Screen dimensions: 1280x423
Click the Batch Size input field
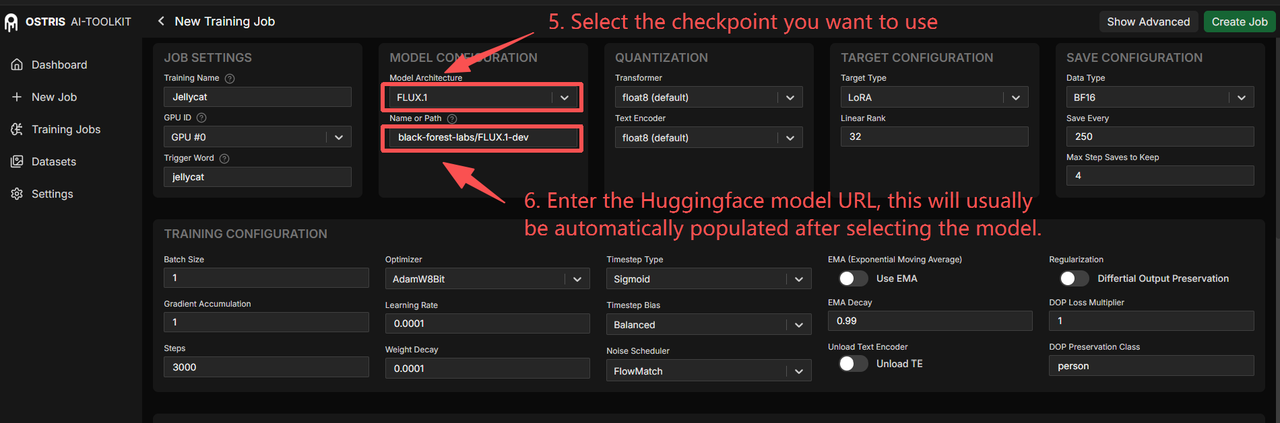(x=264, y=279)
